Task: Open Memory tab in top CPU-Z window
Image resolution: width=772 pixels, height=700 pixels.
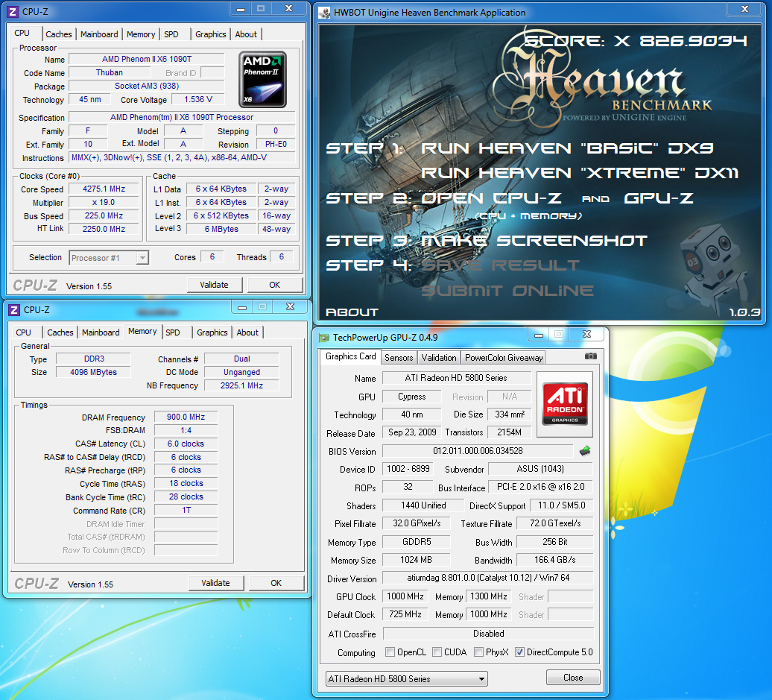Action: coord(141,34)
